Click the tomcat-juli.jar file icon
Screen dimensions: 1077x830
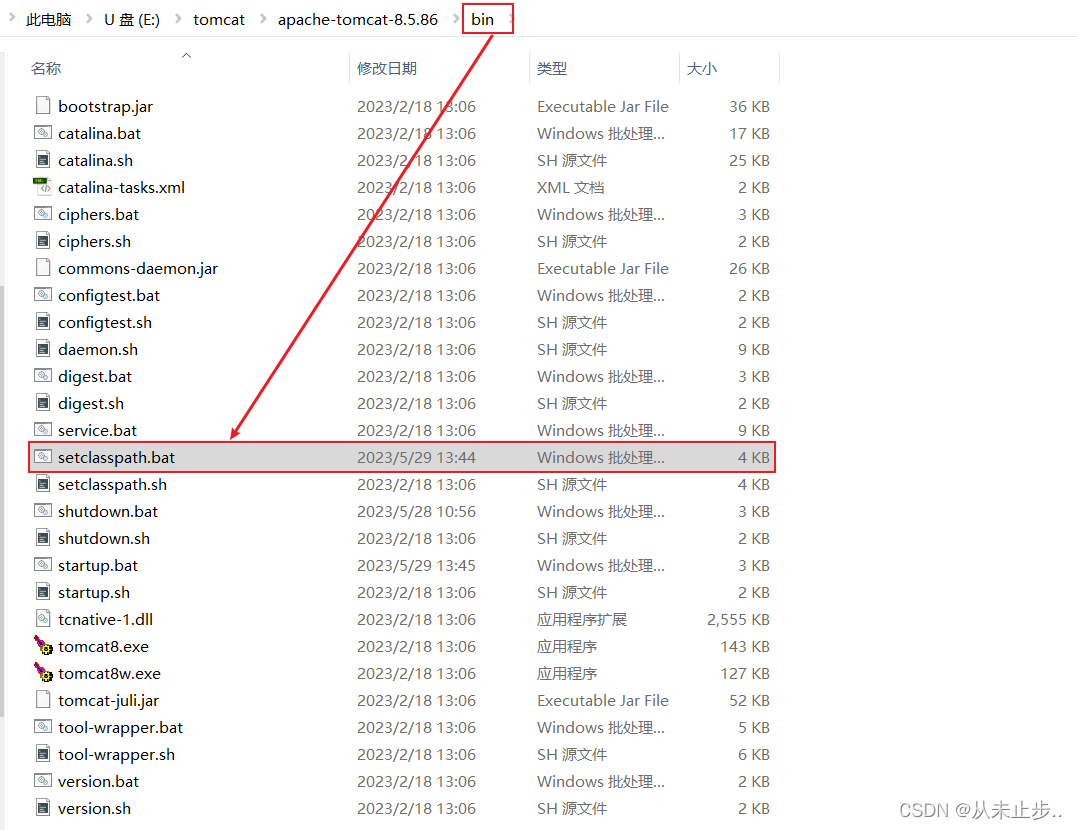coord(42,700)
